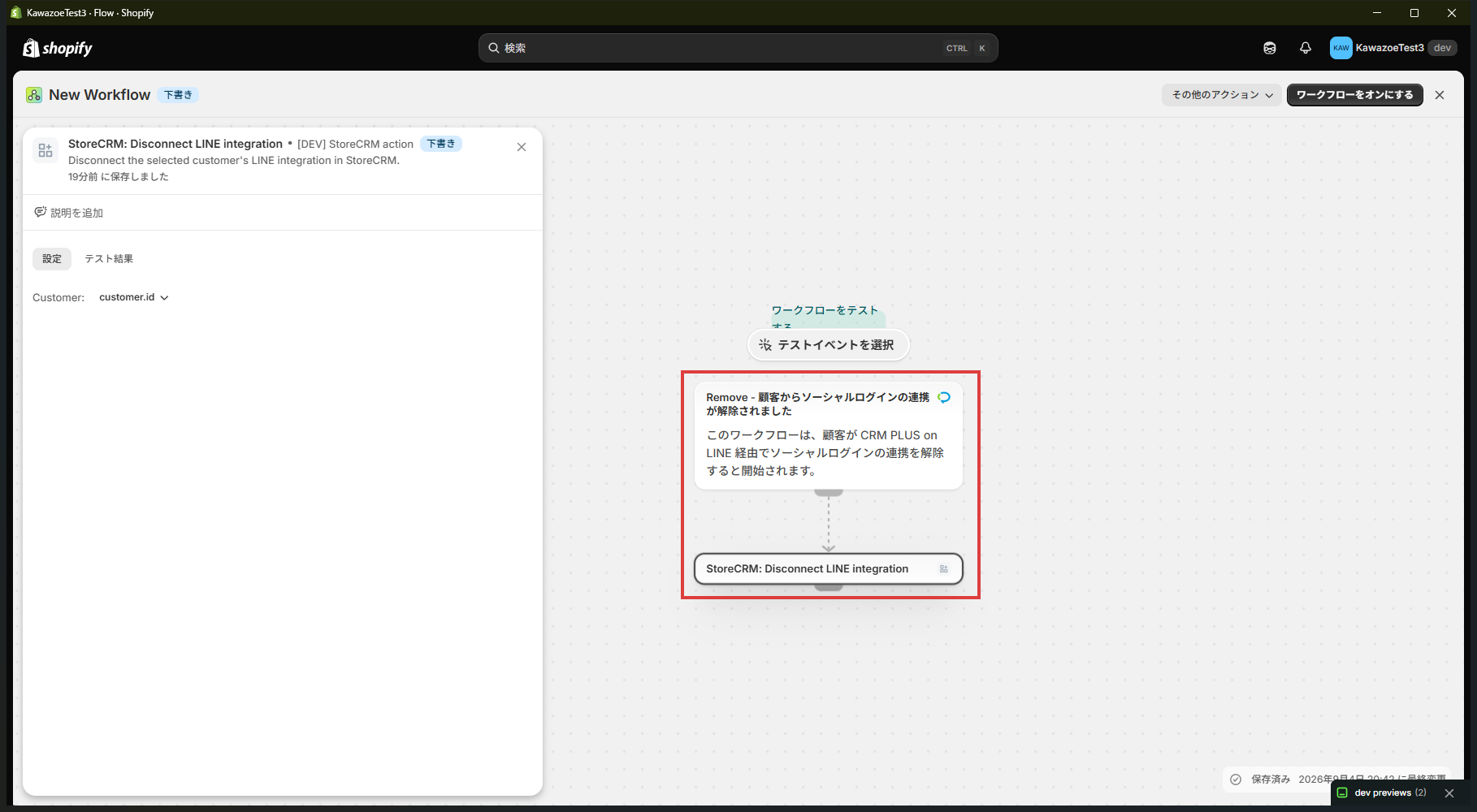This screenshot has width=1477, height=812.
Task: Open the KawazoeTest3 account menu
Action: coord(1393,48)
